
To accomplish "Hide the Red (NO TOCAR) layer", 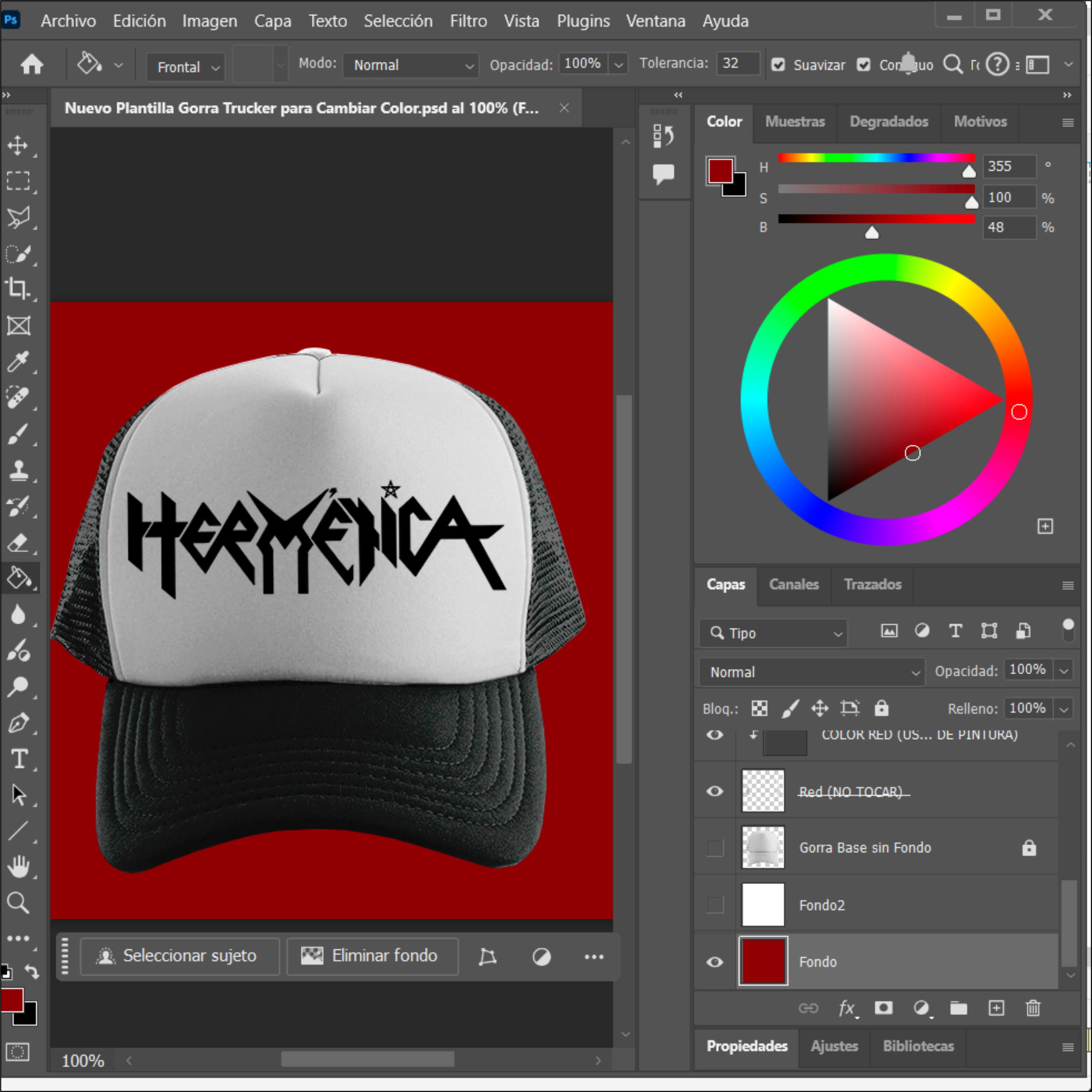I will click(x=715, y=791).
